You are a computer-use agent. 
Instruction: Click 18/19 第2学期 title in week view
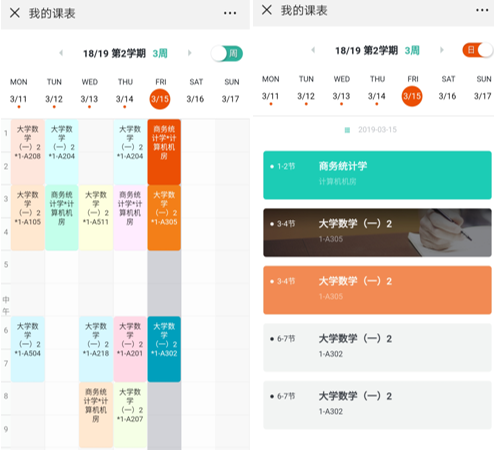114,53
